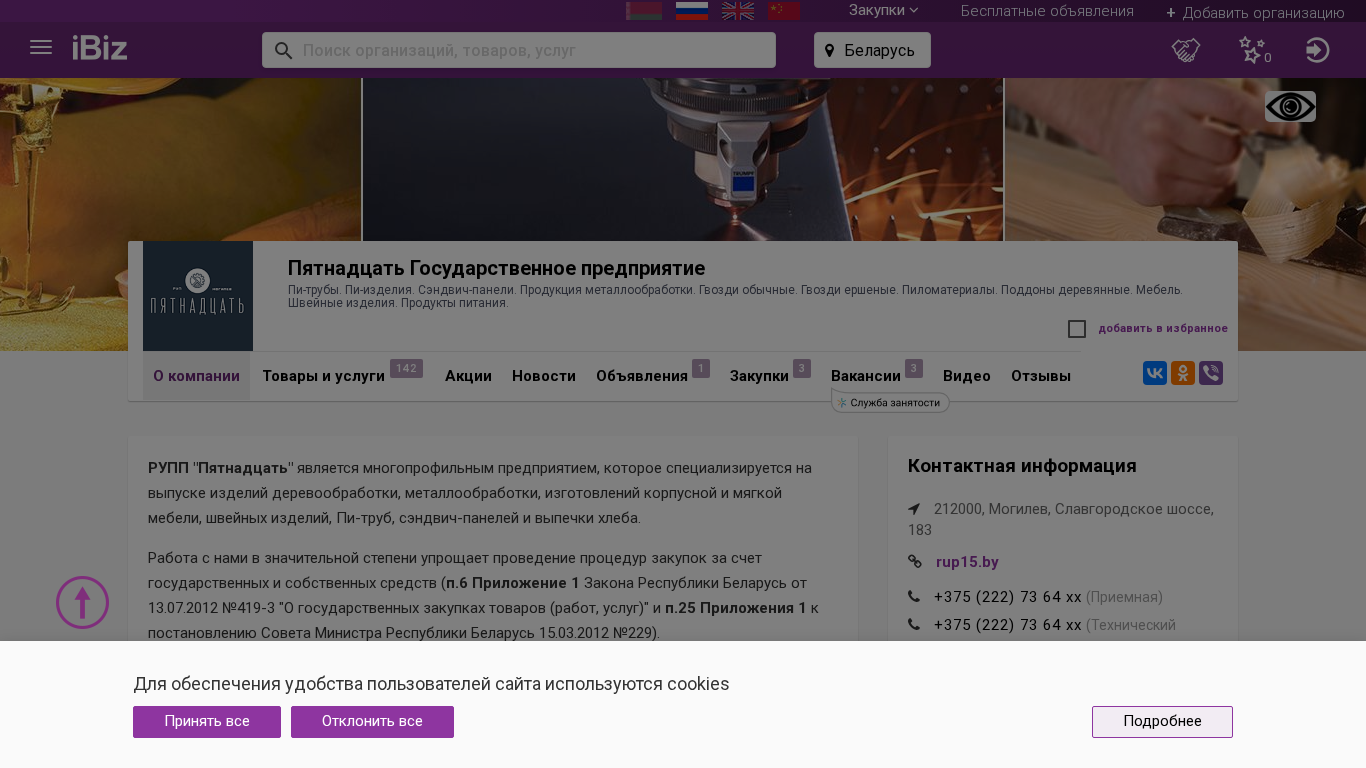Click the Служба занятости badge
1366x768 pixels.
[890, 402]
